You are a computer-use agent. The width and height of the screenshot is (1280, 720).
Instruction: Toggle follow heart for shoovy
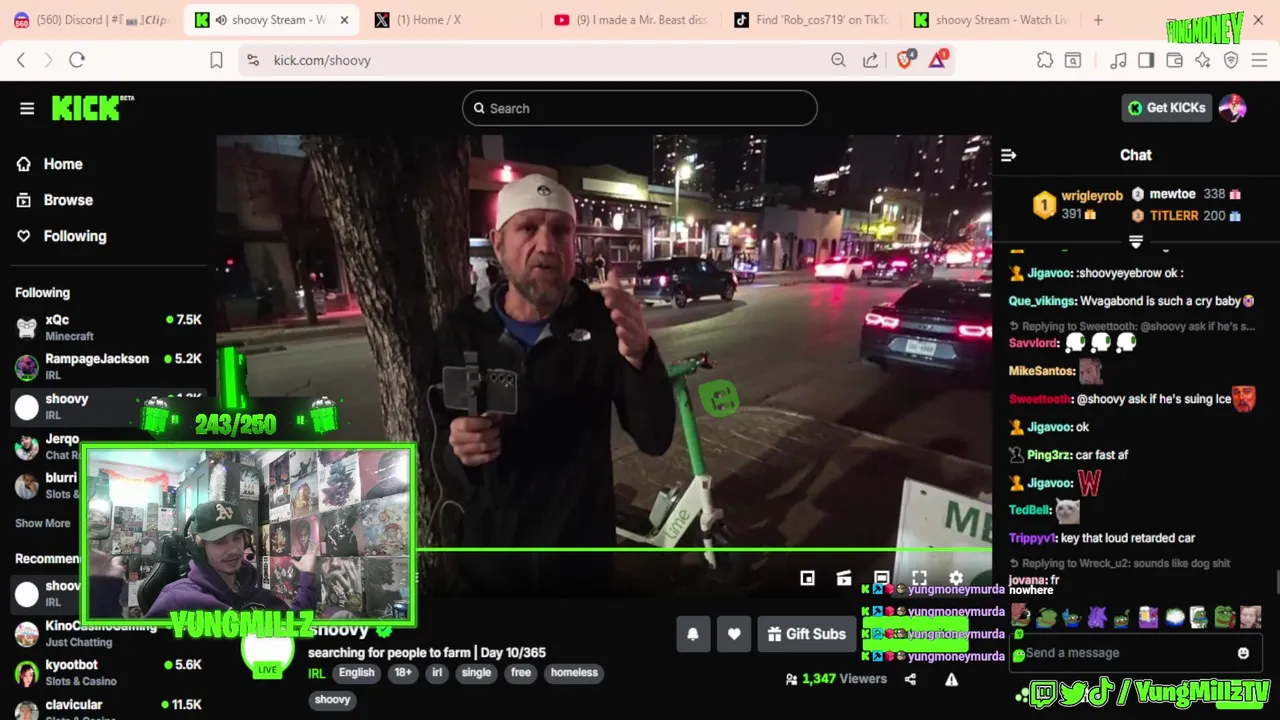tap(734, 634)
